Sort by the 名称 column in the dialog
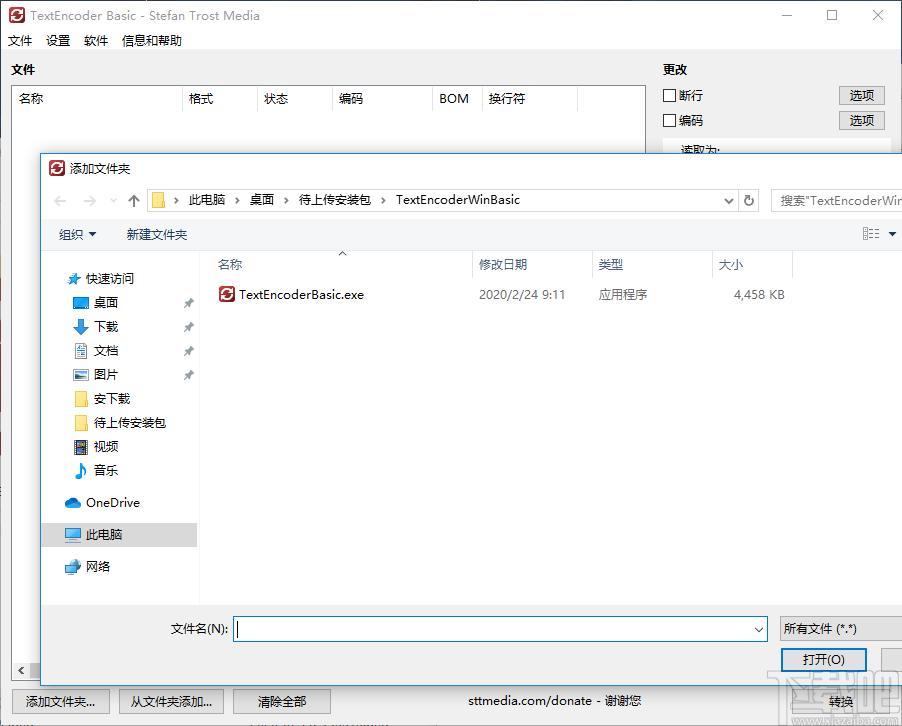Screen dimensions: 902x726 click(x=343, y=265)
